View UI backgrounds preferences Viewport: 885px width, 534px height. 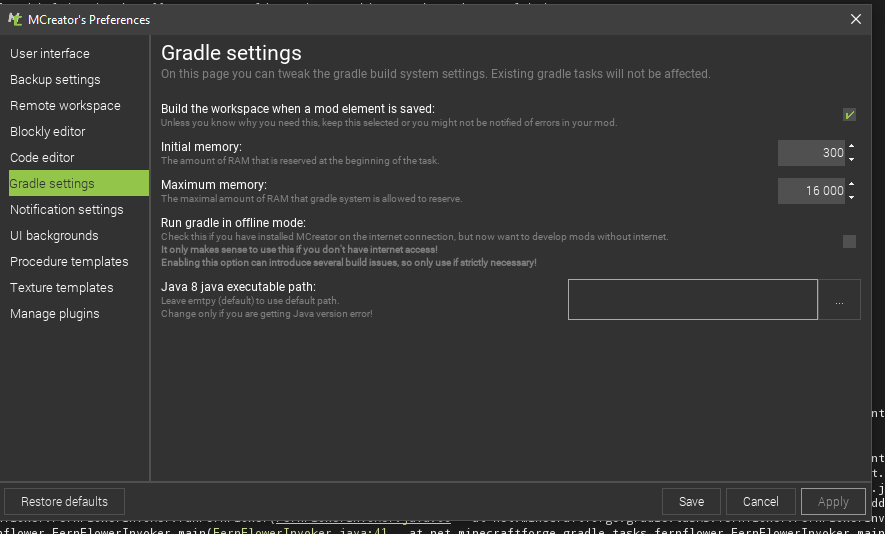click(54, 235)
